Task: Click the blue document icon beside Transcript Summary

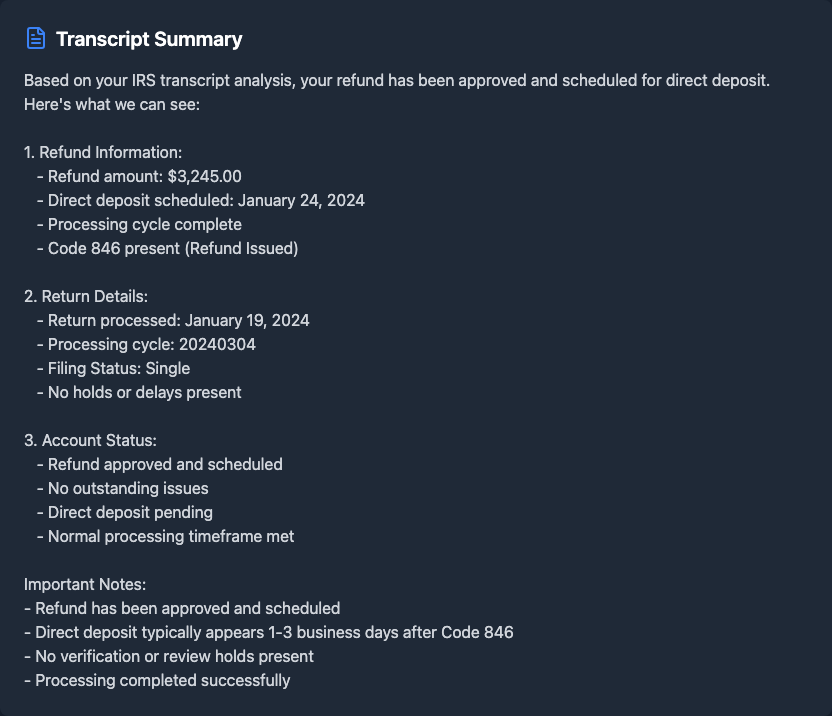Action: (x=36, y=39)
